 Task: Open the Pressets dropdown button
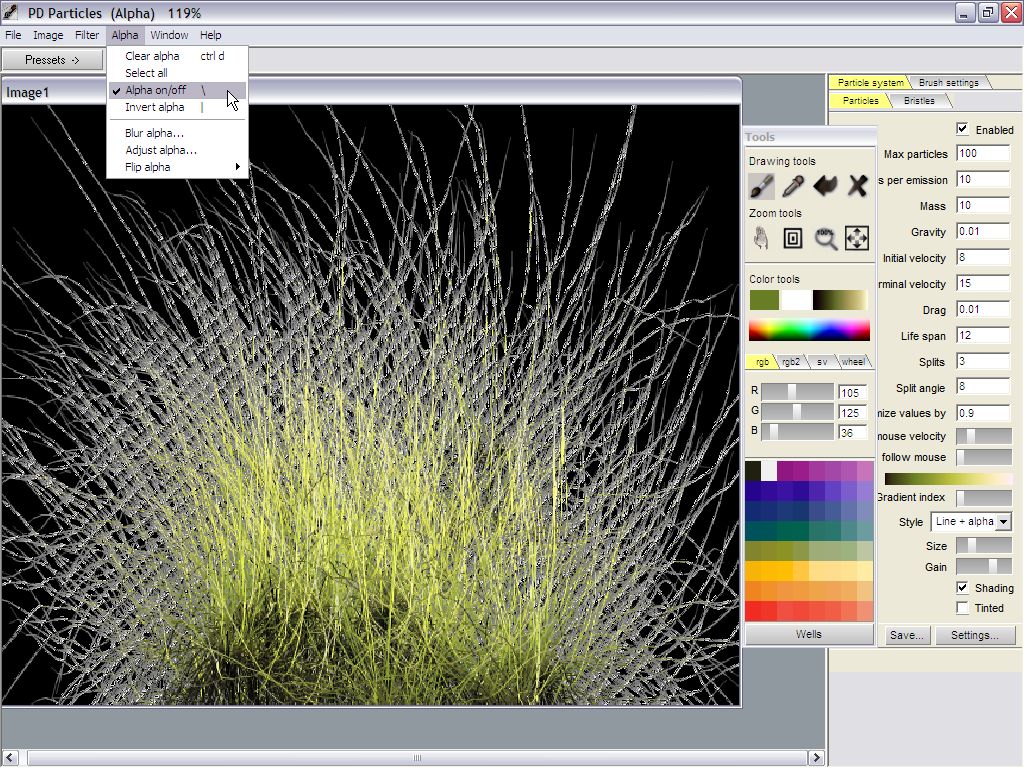pyautogui.click(x=52, y=60)
